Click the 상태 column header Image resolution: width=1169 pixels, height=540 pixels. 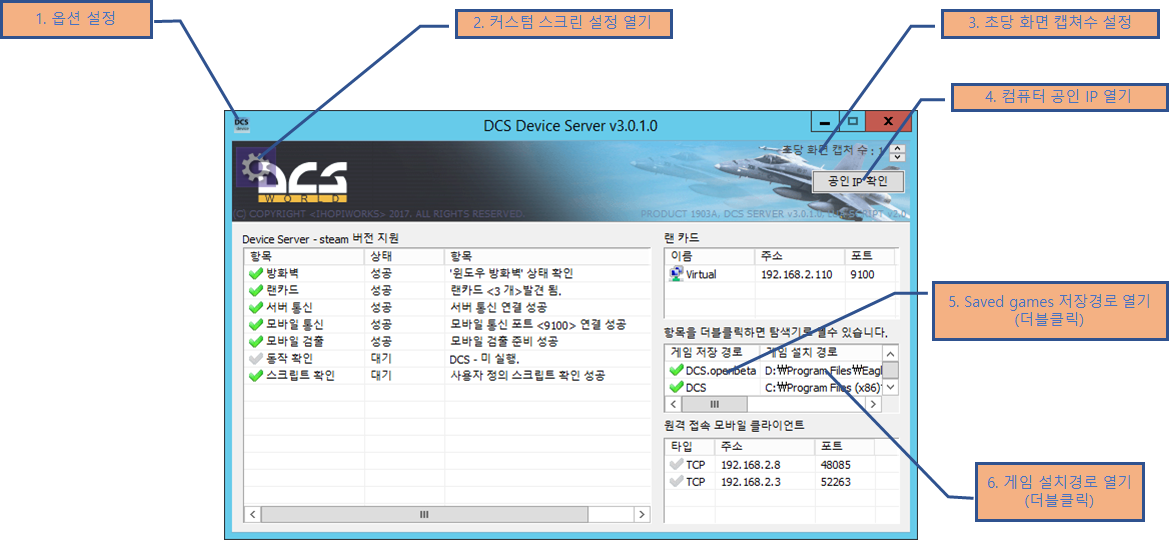pyautogui.click(x=403, y=257)
